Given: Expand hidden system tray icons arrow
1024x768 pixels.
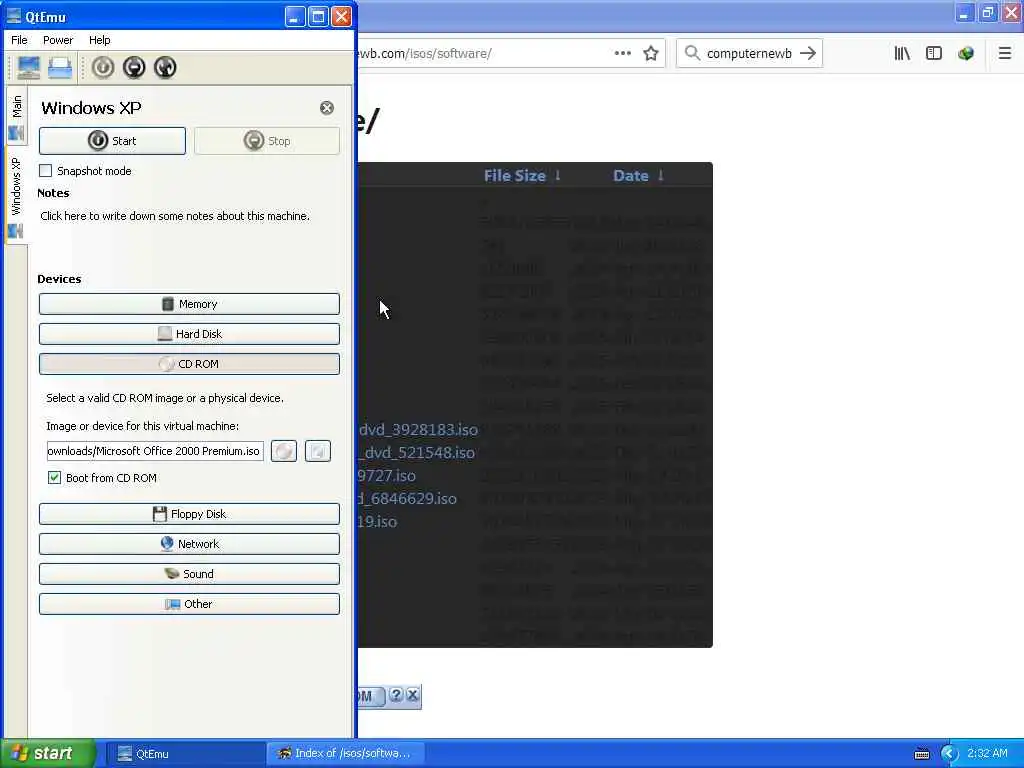Looking at the screenshot, I should tap(950, 754).
